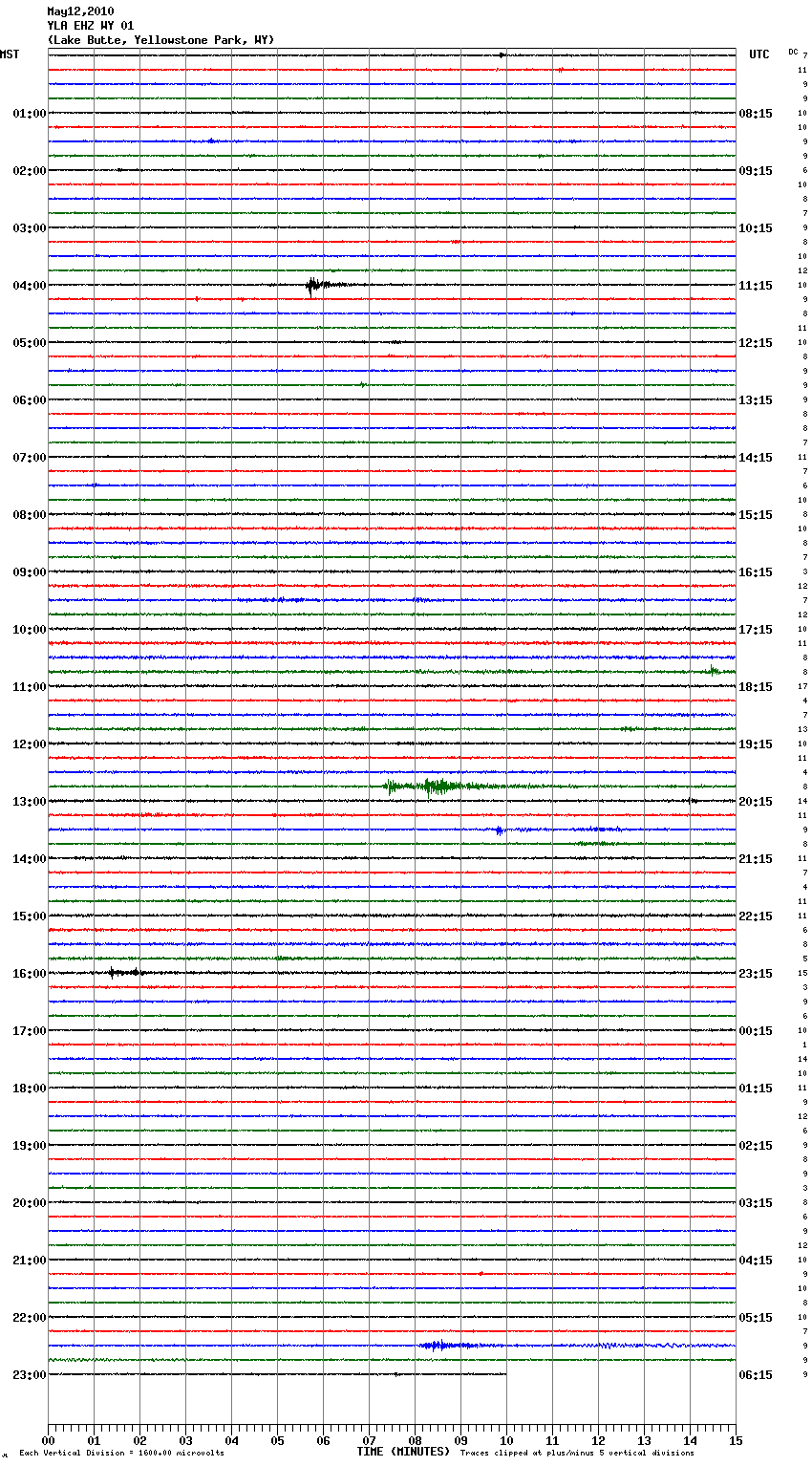Select the 09:00 MST hour label
This screenshot has width=812, height=1466.
[x=29, y=572]
